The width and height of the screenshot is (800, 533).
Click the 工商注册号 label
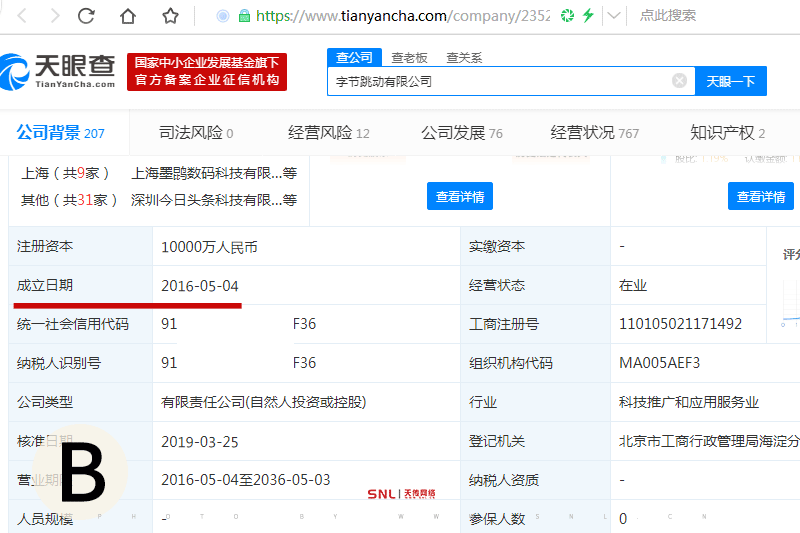504,324
